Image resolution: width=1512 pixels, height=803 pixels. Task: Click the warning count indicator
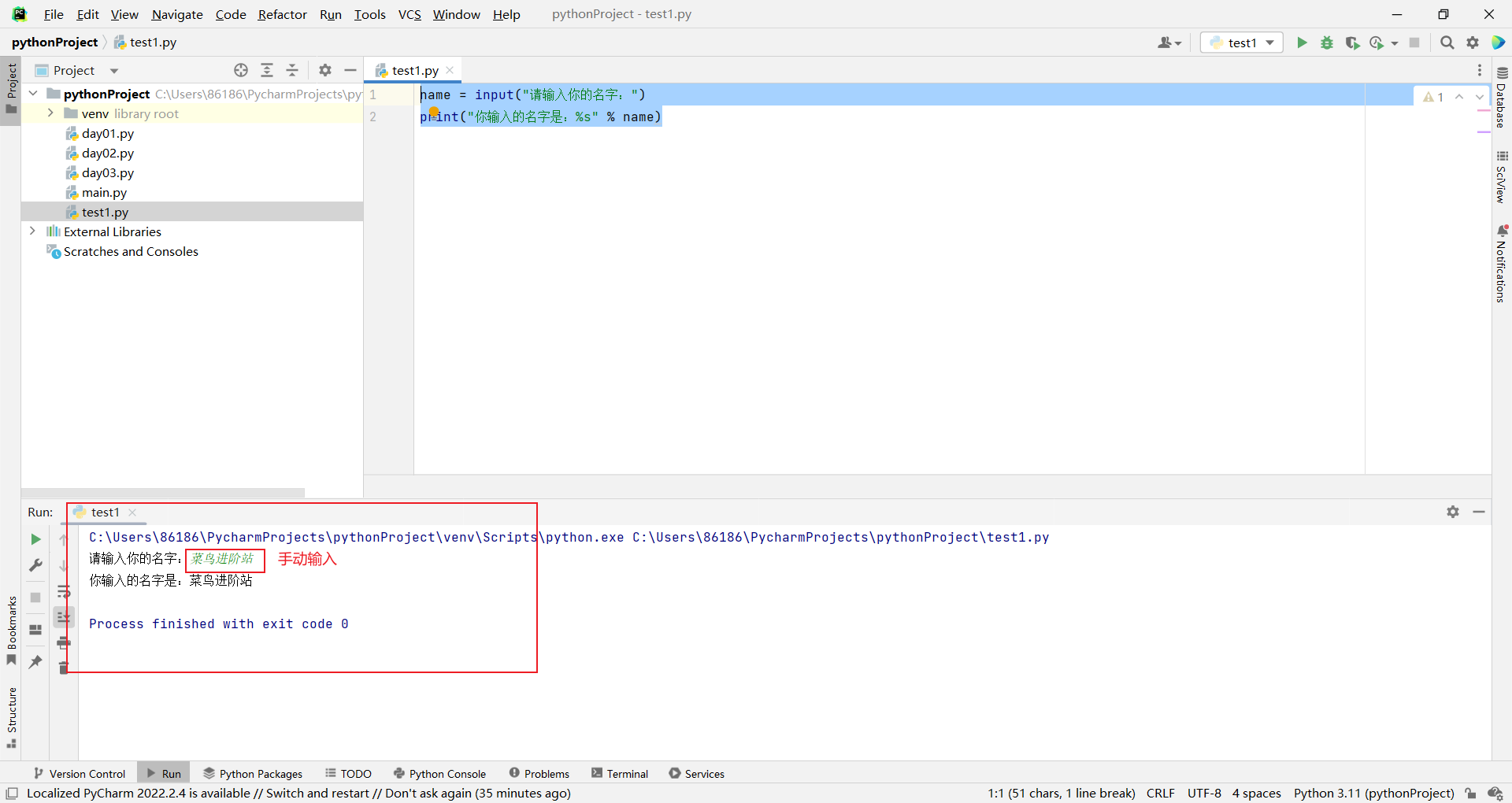pos(1433,97)
